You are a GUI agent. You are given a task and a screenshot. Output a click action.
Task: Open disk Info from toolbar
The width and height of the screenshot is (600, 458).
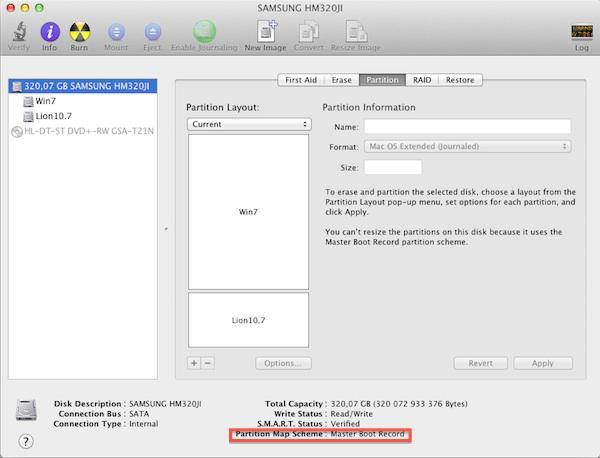tap(49, 31)
